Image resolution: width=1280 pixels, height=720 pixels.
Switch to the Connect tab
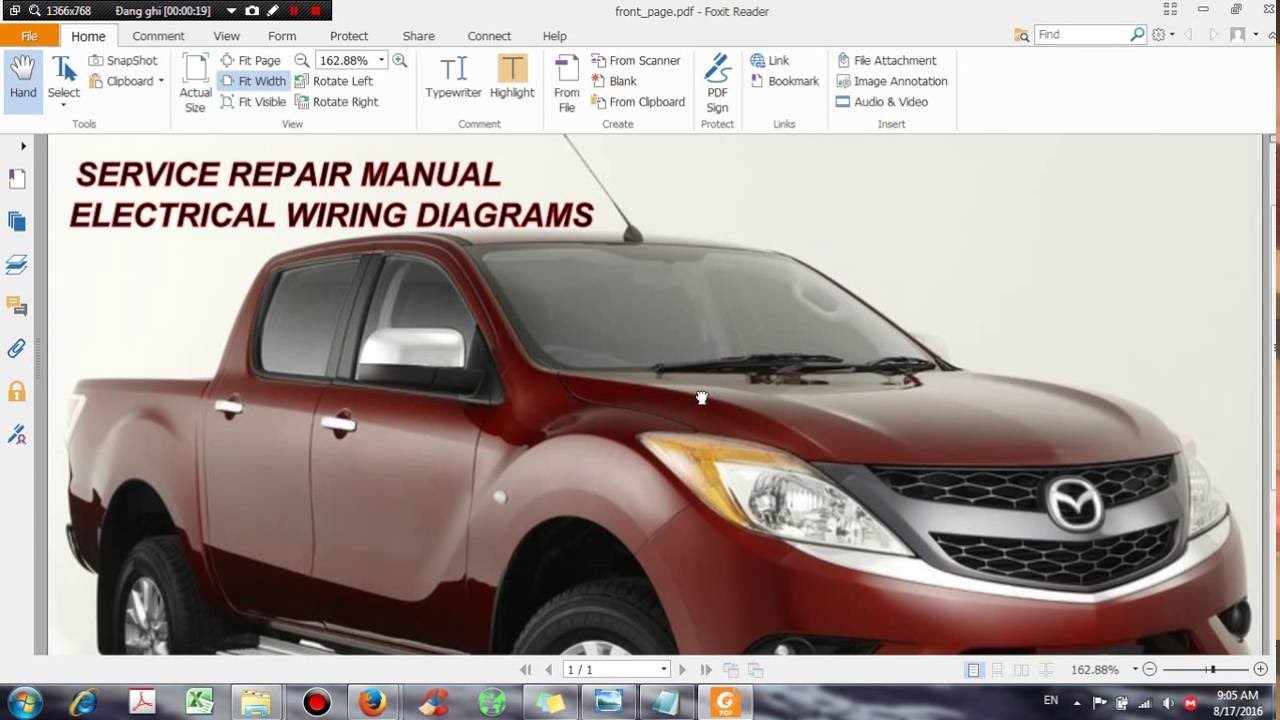[x=489, y=36]
